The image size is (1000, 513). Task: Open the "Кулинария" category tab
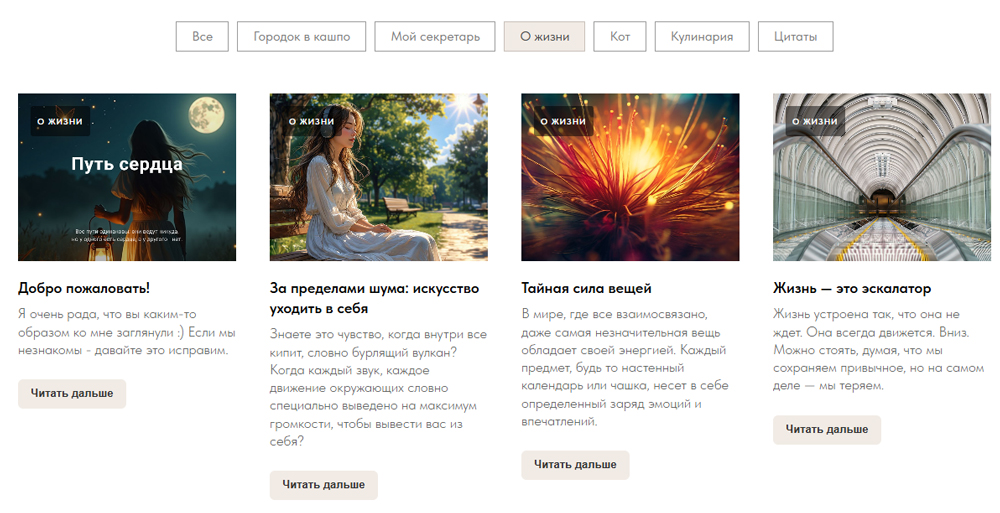click(702, 36)
